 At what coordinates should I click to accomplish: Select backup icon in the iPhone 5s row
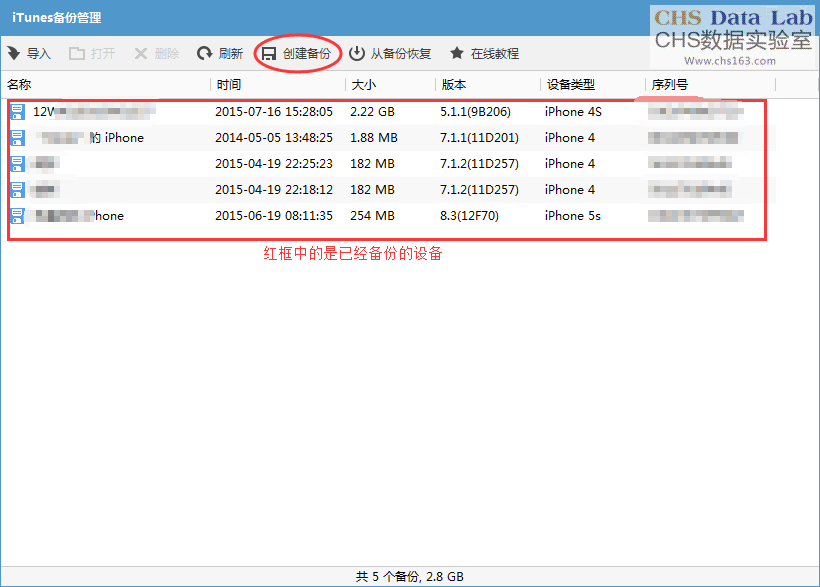(x=17, y=216)
